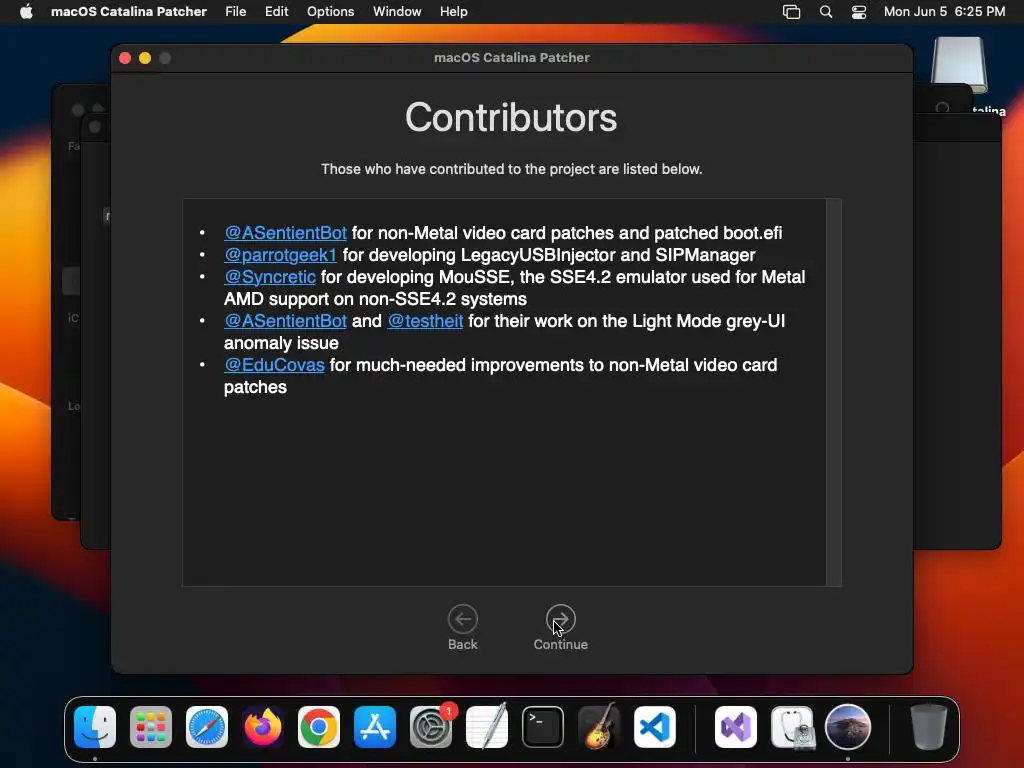Open the Edit menu
Image resolution: width=1024 pixels, height=768 pixels.
pyautogui.click(x=276, y=12)
